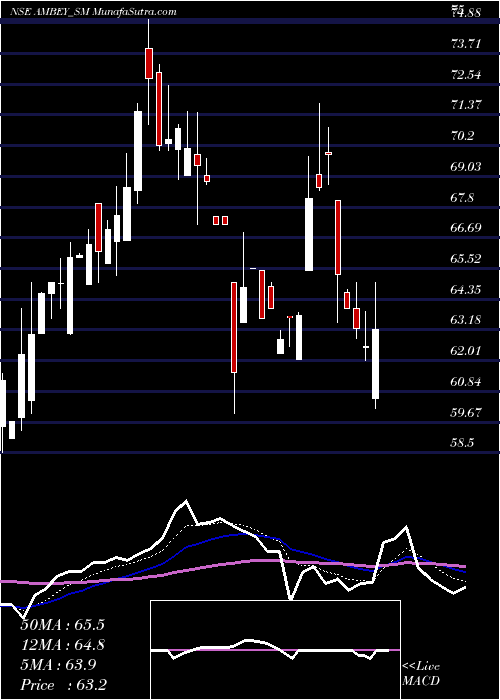Select the 71.37 price axis label
The height and width of the screenshot is (700, 500).
467,104
